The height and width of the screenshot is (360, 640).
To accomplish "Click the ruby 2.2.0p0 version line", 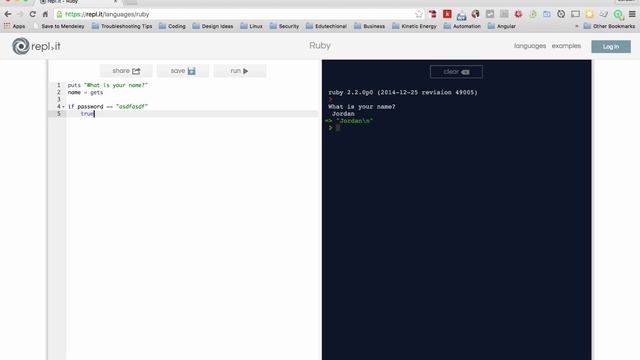I will point(403,93).
